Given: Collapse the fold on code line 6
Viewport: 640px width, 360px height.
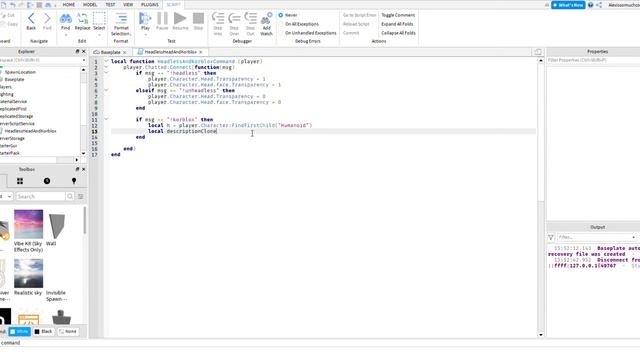Looking at the screenshot, I should (106, 90).
